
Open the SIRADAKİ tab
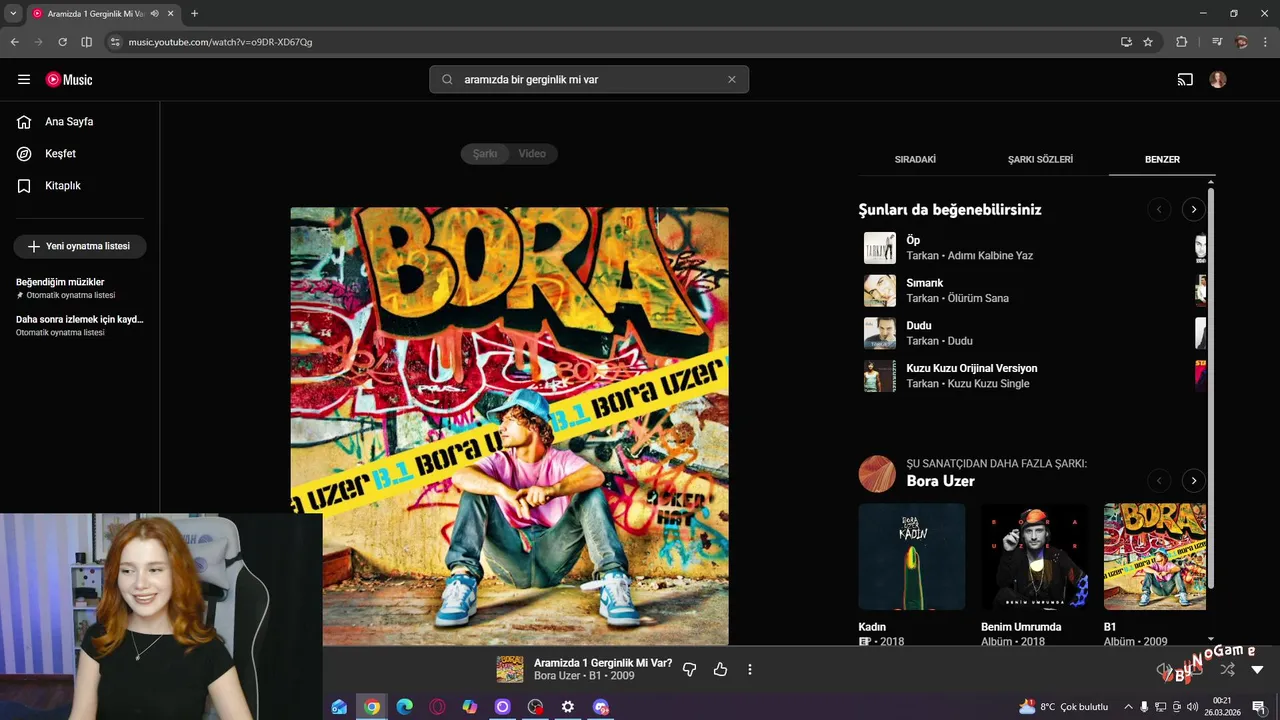(x=915, y=159)
